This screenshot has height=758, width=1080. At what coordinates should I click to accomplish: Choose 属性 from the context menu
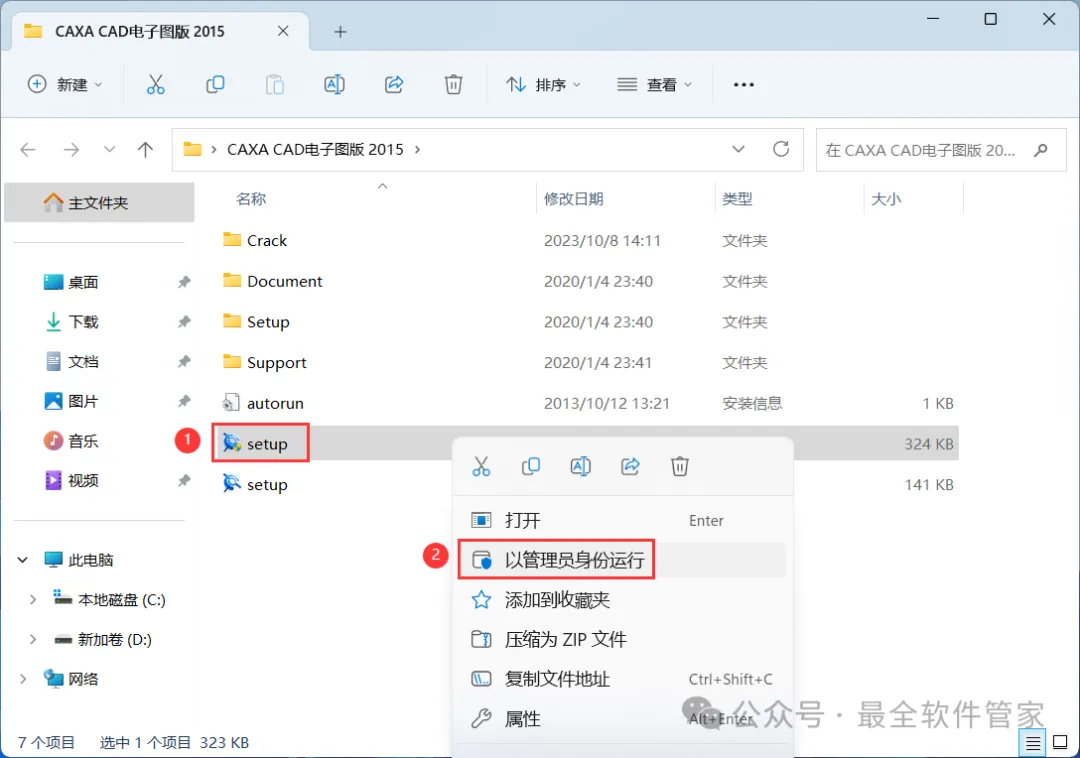(622, 719)
